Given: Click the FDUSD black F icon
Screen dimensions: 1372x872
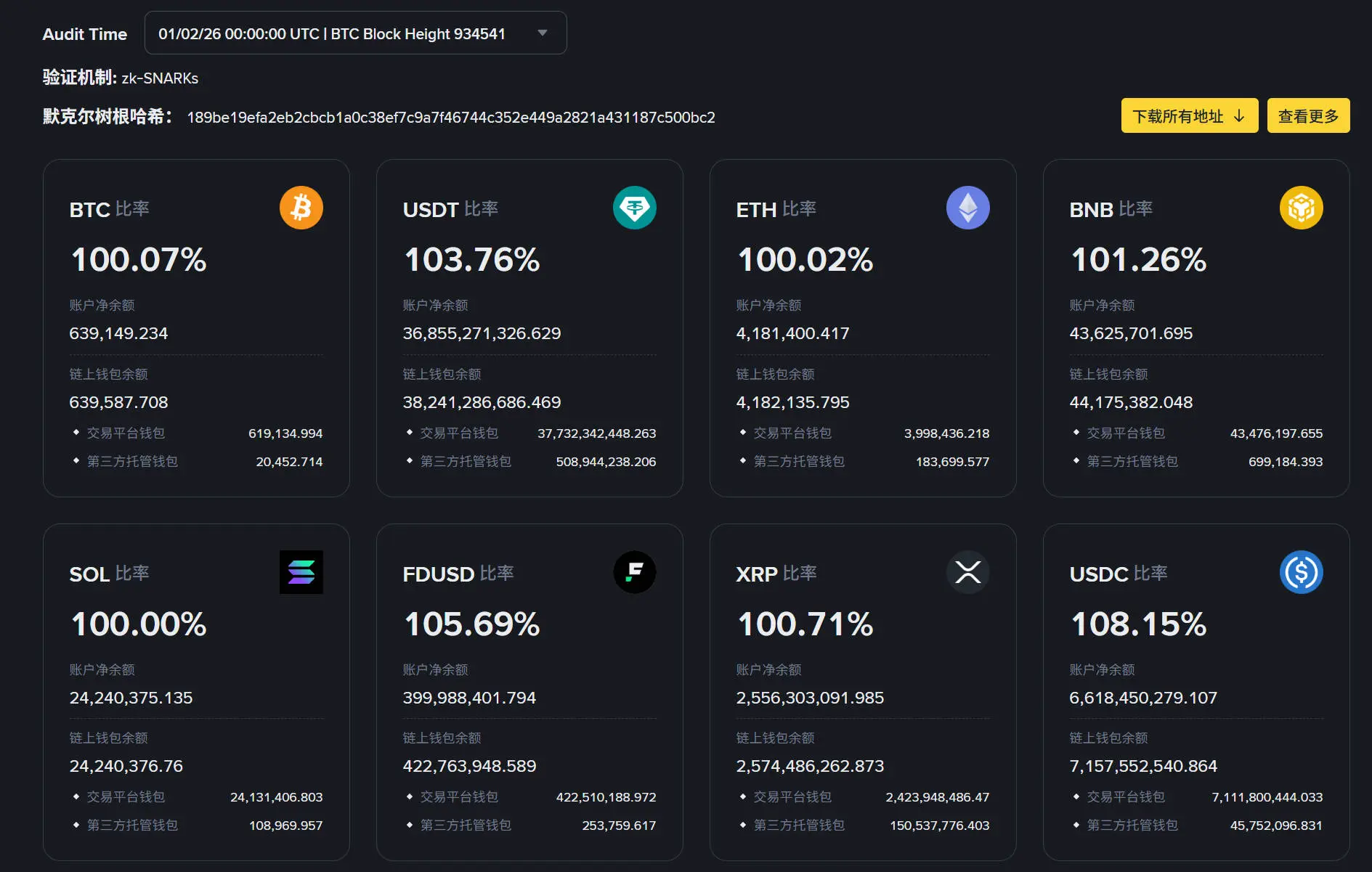Looking at the screenshot, I should click(x=634, y=572).
